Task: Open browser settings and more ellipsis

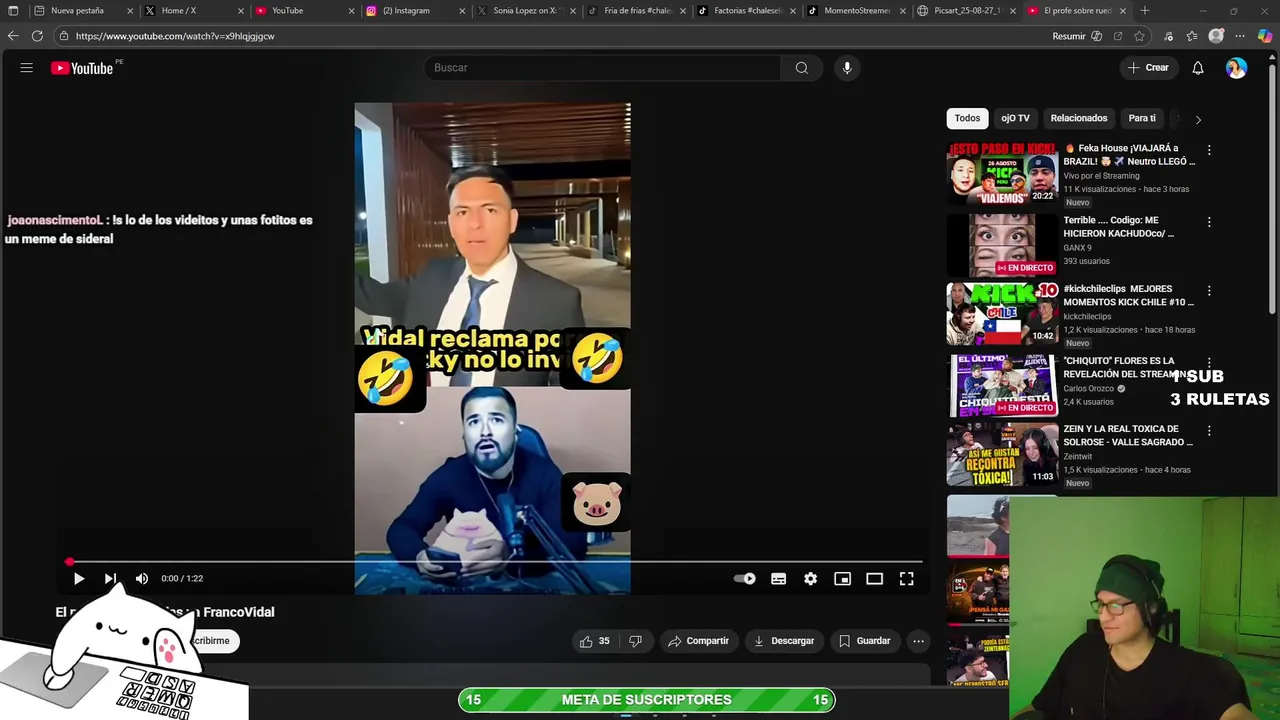Action: tap(1240, 36)
